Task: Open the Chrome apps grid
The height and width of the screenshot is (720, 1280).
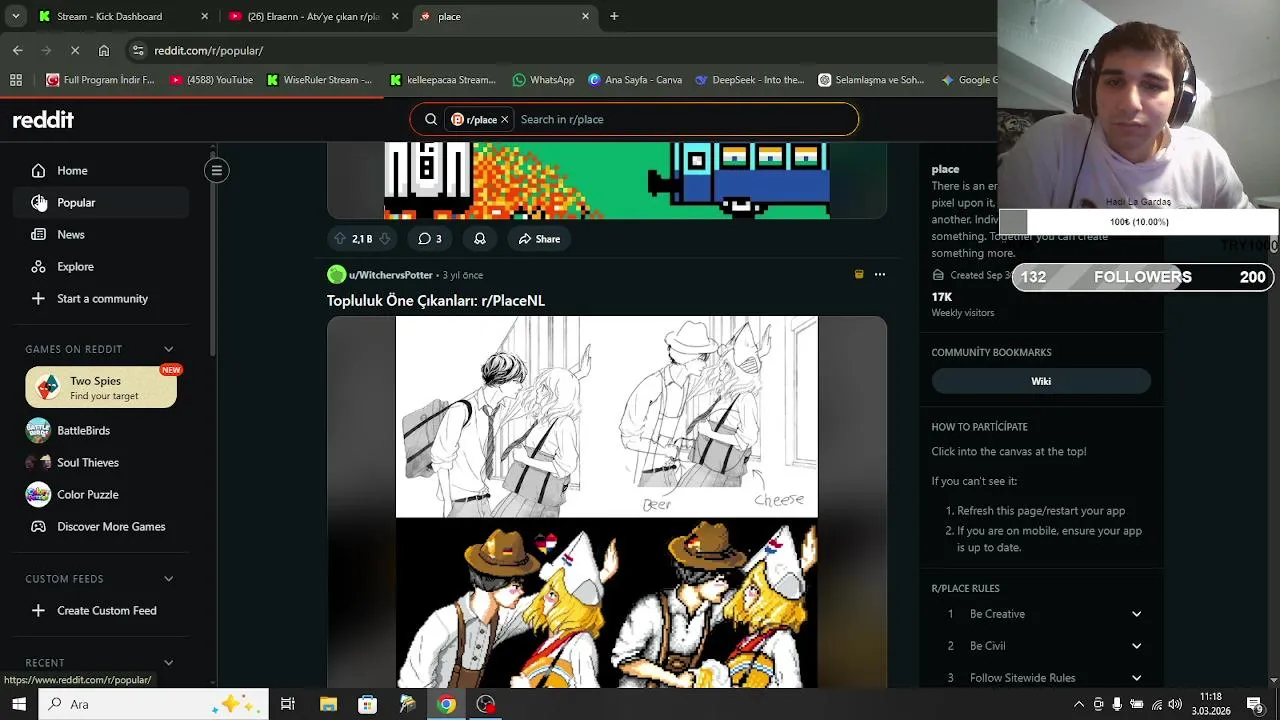Action: pyautogui.click(x=15, y=80)
